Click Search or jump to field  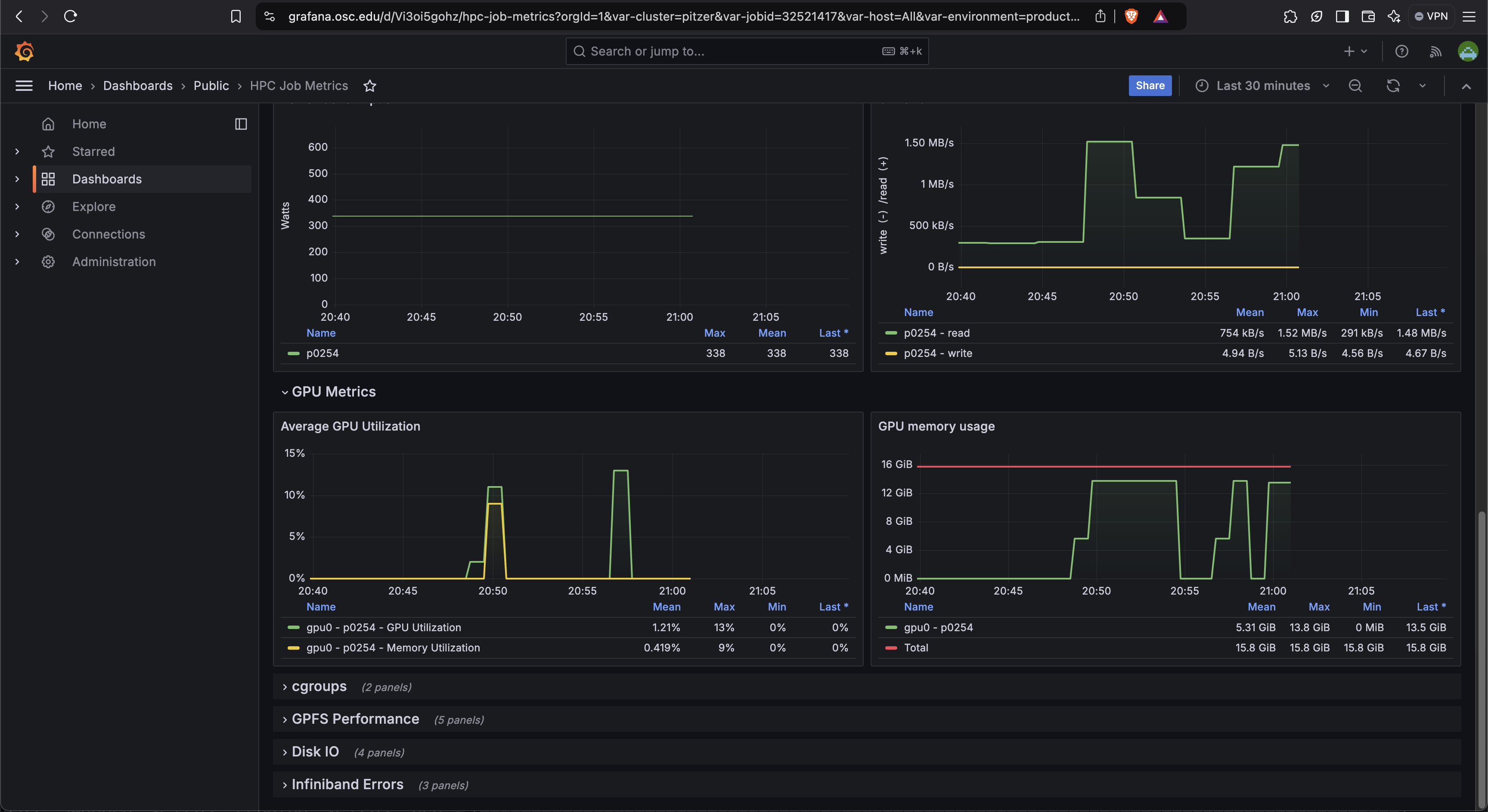747,51
